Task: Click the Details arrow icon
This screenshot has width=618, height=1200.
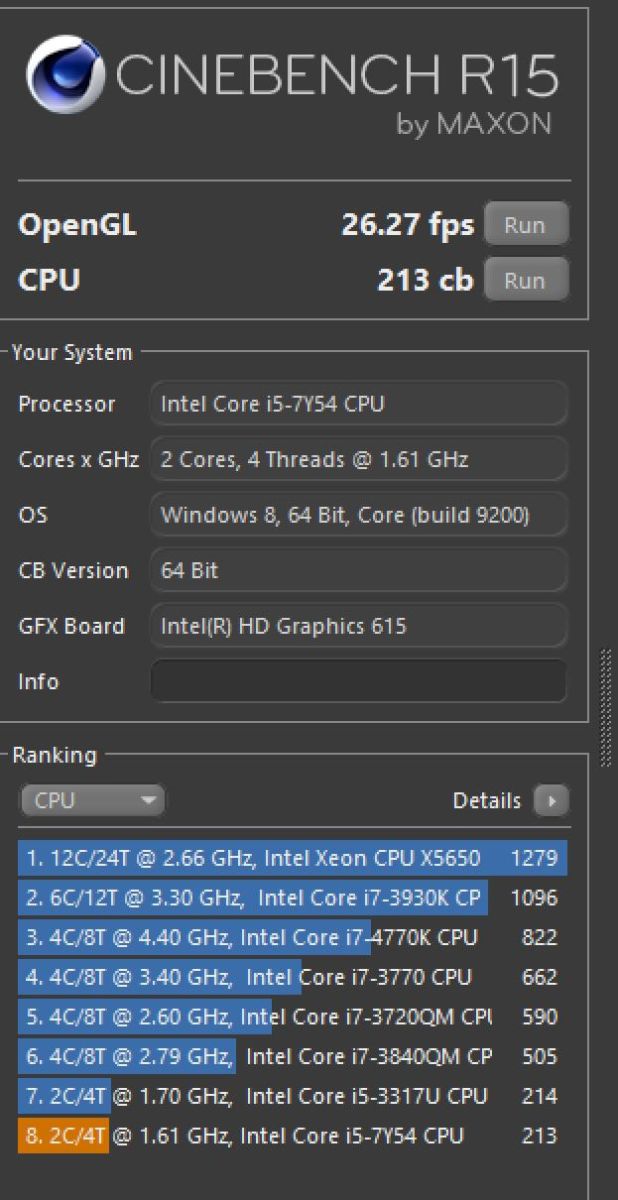Action: click(551, 800)
